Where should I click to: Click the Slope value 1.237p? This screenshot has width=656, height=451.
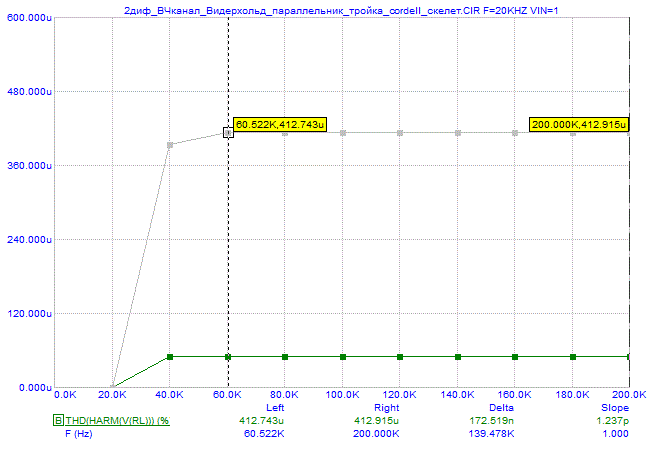612,420
